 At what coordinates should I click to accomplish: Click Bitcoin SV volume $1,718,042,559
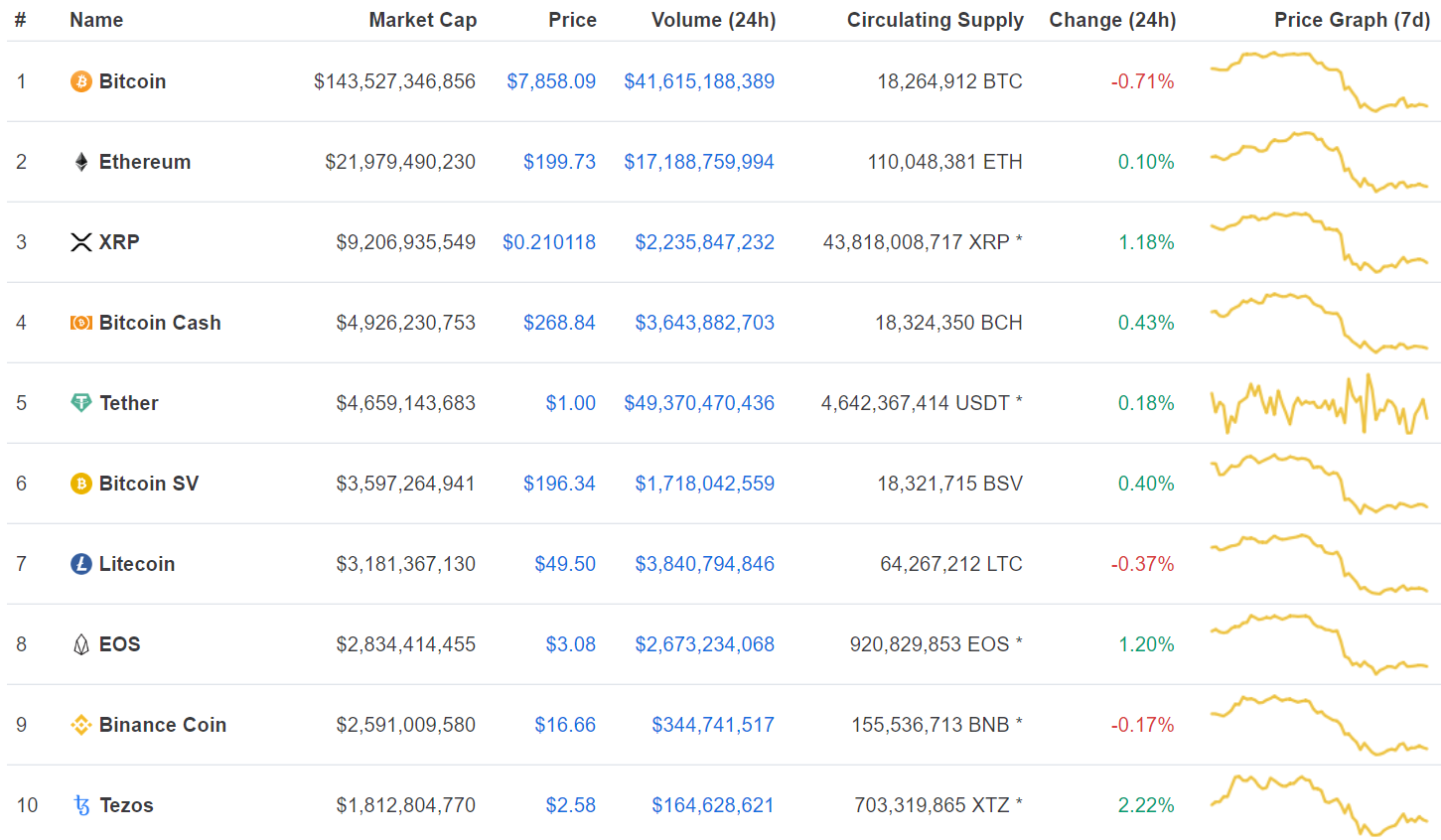pyautogui.click(x=705, y=484)
